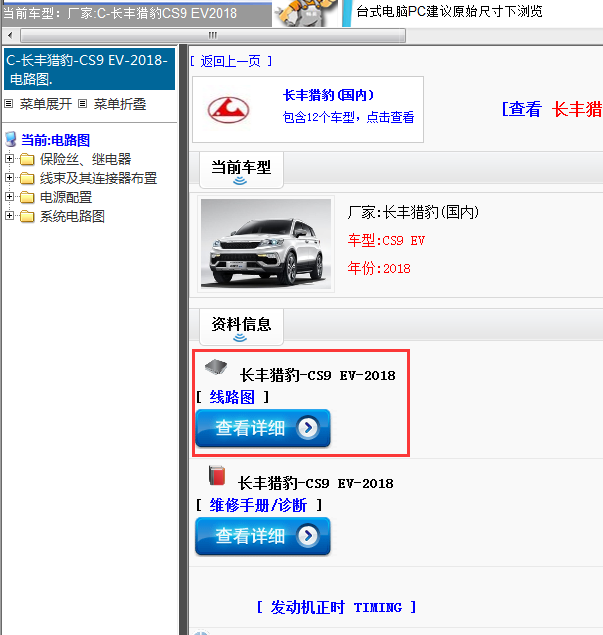The height and width of the screenshot is (635, 603).
Task: Click 包含12个车型,点击查看 link
Action: (348, 117)
